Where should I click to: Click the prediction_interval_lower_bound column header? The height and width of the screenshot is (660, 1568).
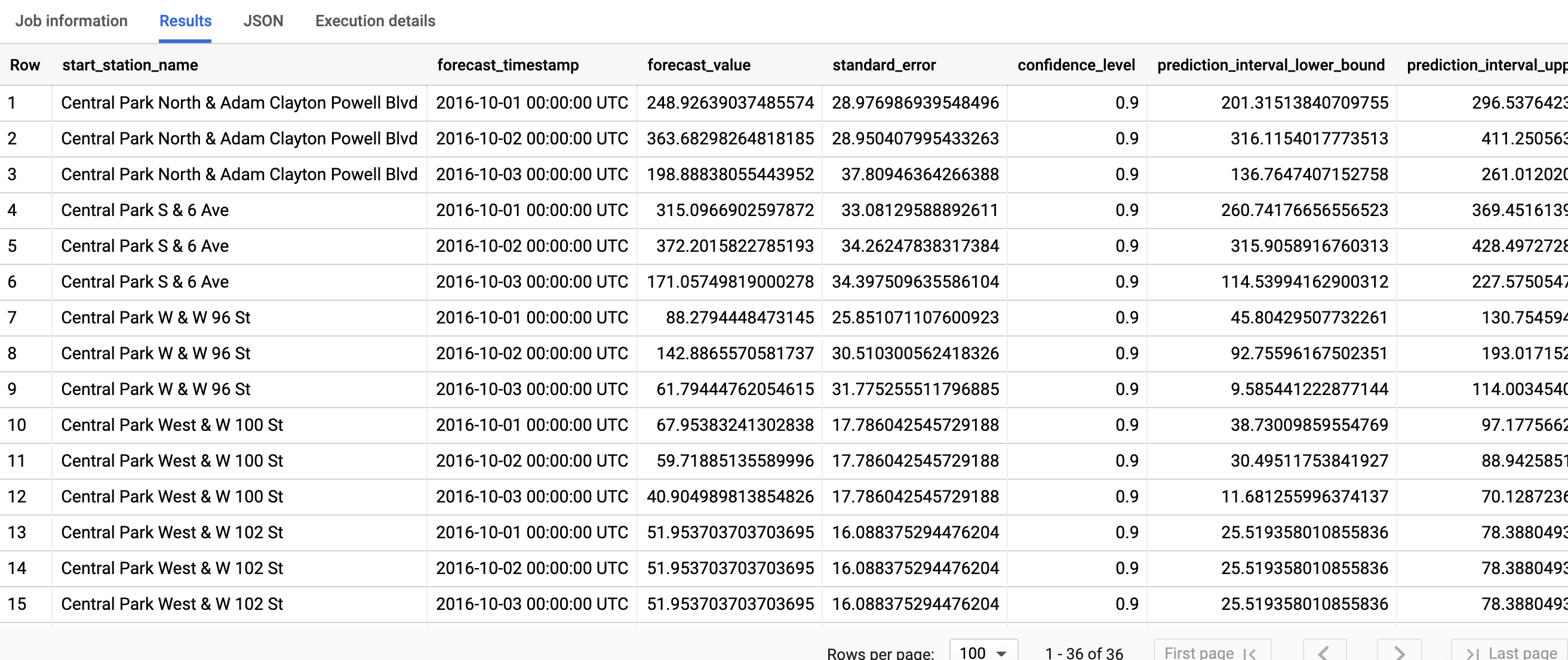(1271, 65)
